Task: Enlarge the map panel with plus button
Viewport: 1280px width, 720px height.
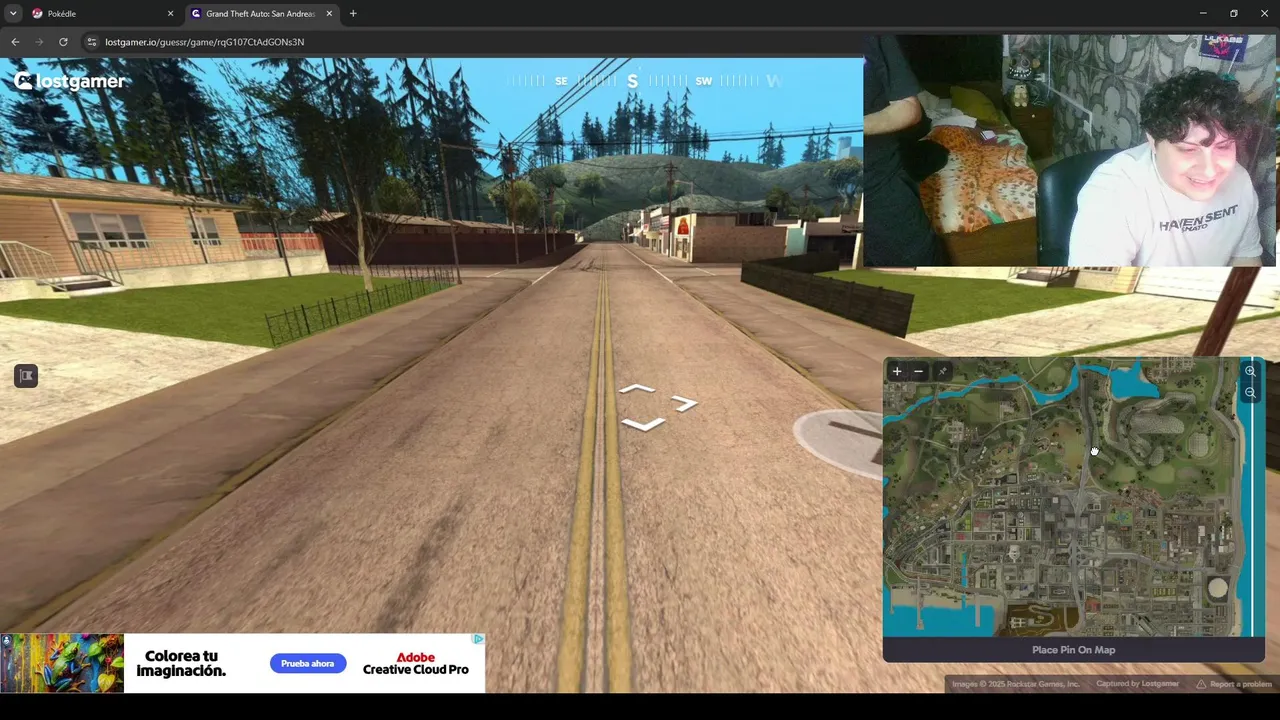Action: coord(897,371)
